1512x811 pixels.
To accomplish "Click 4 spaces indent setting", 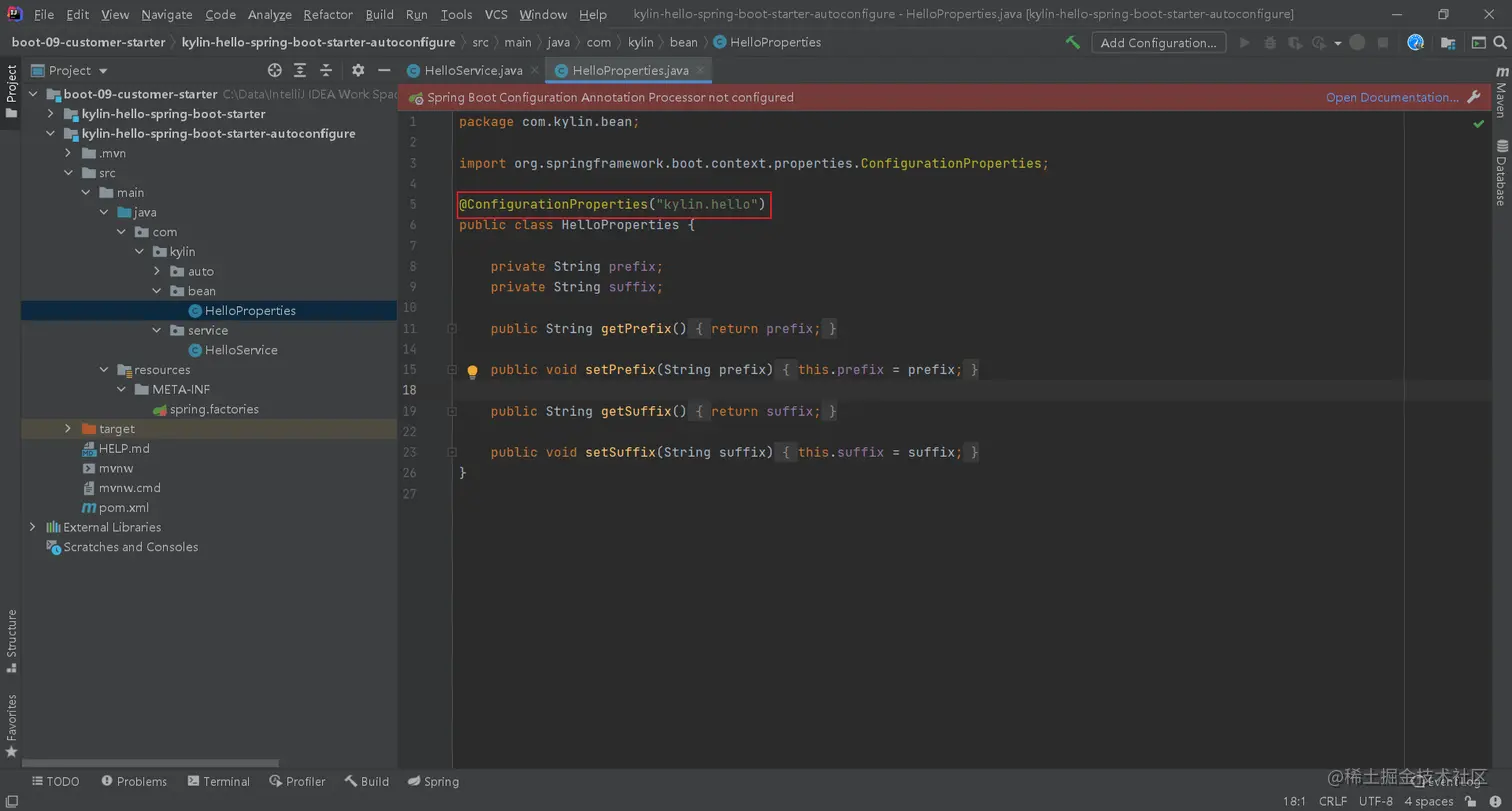I will (x=1428, y=801).
